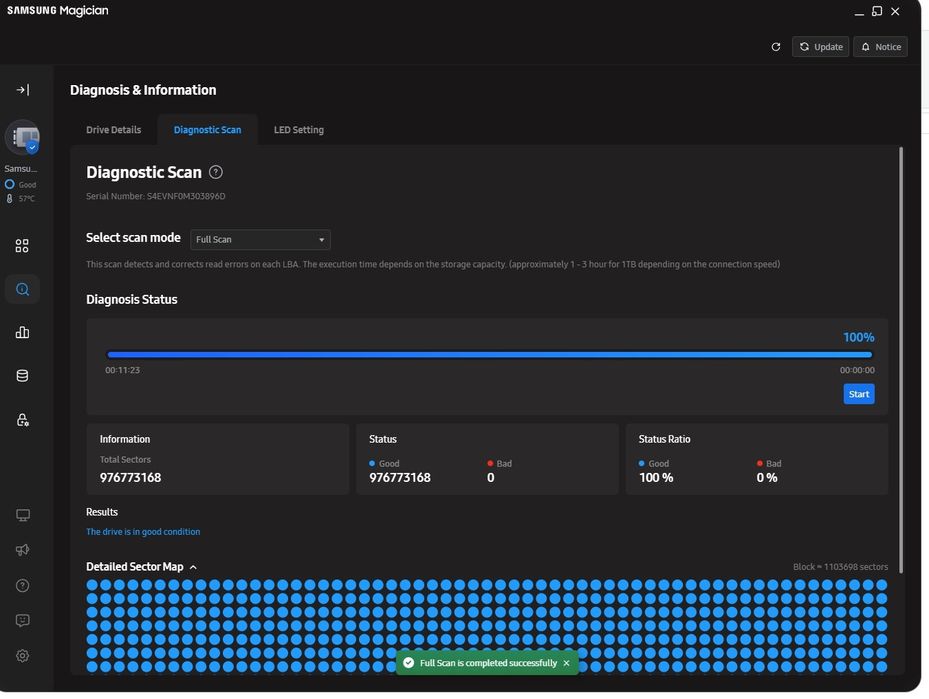Click the Diagnosis & Information heading
Screen dimensions: 929x699
pyautogui.click(x=143, y=90)
